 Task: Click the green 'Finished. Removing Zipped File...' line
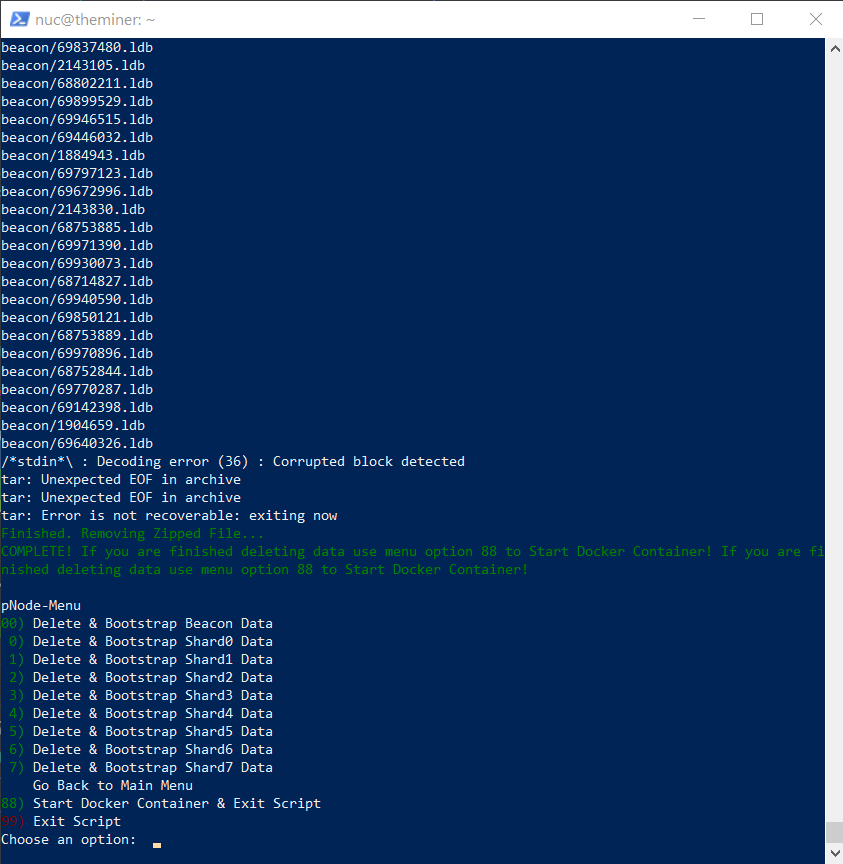click(x=133, y=534)
